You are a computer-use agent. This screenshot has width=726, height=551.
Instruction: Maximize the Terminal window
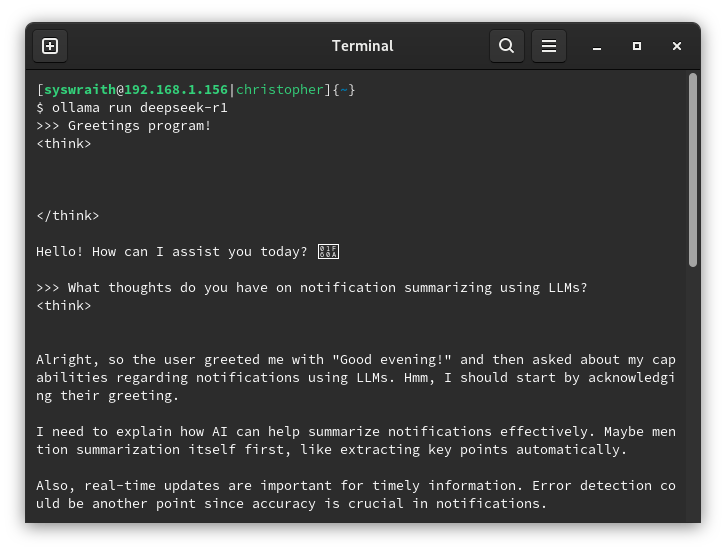pos(637,46)
